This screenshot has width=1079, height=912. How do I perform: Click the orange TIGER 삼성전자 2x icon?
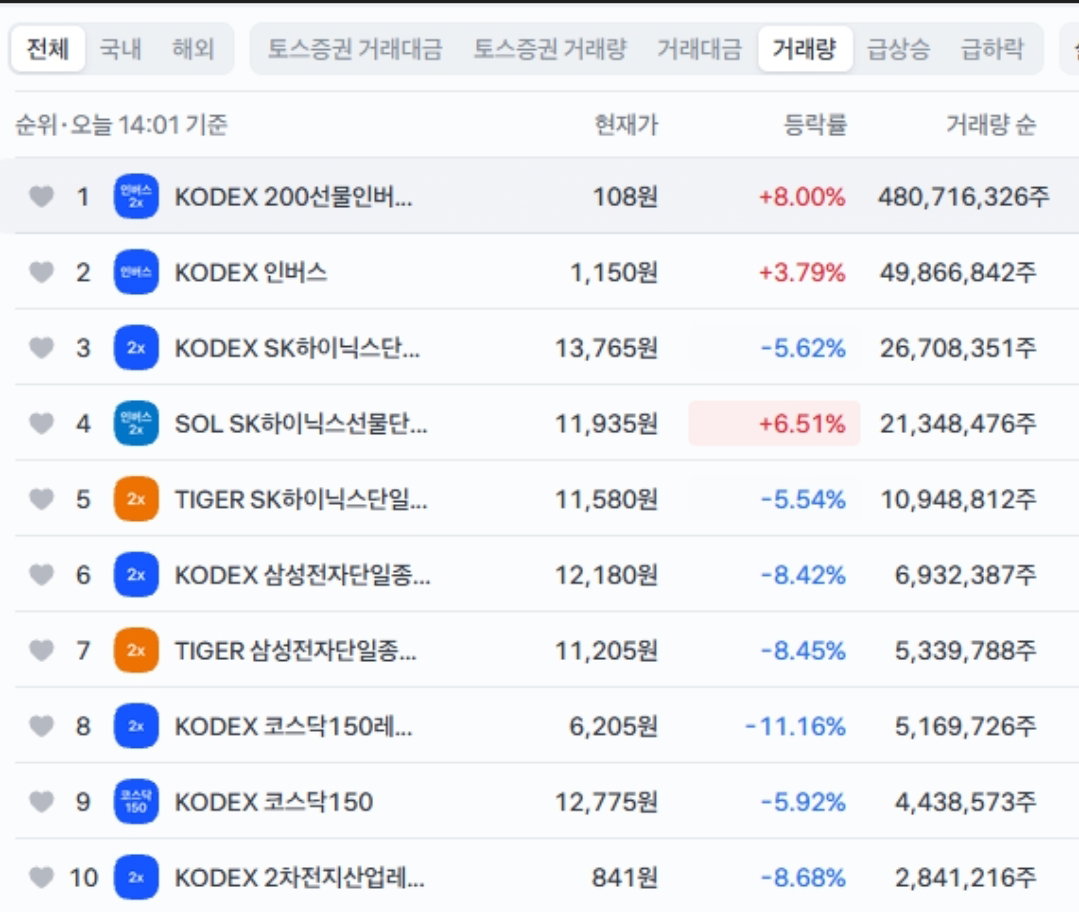click(136, 650)
